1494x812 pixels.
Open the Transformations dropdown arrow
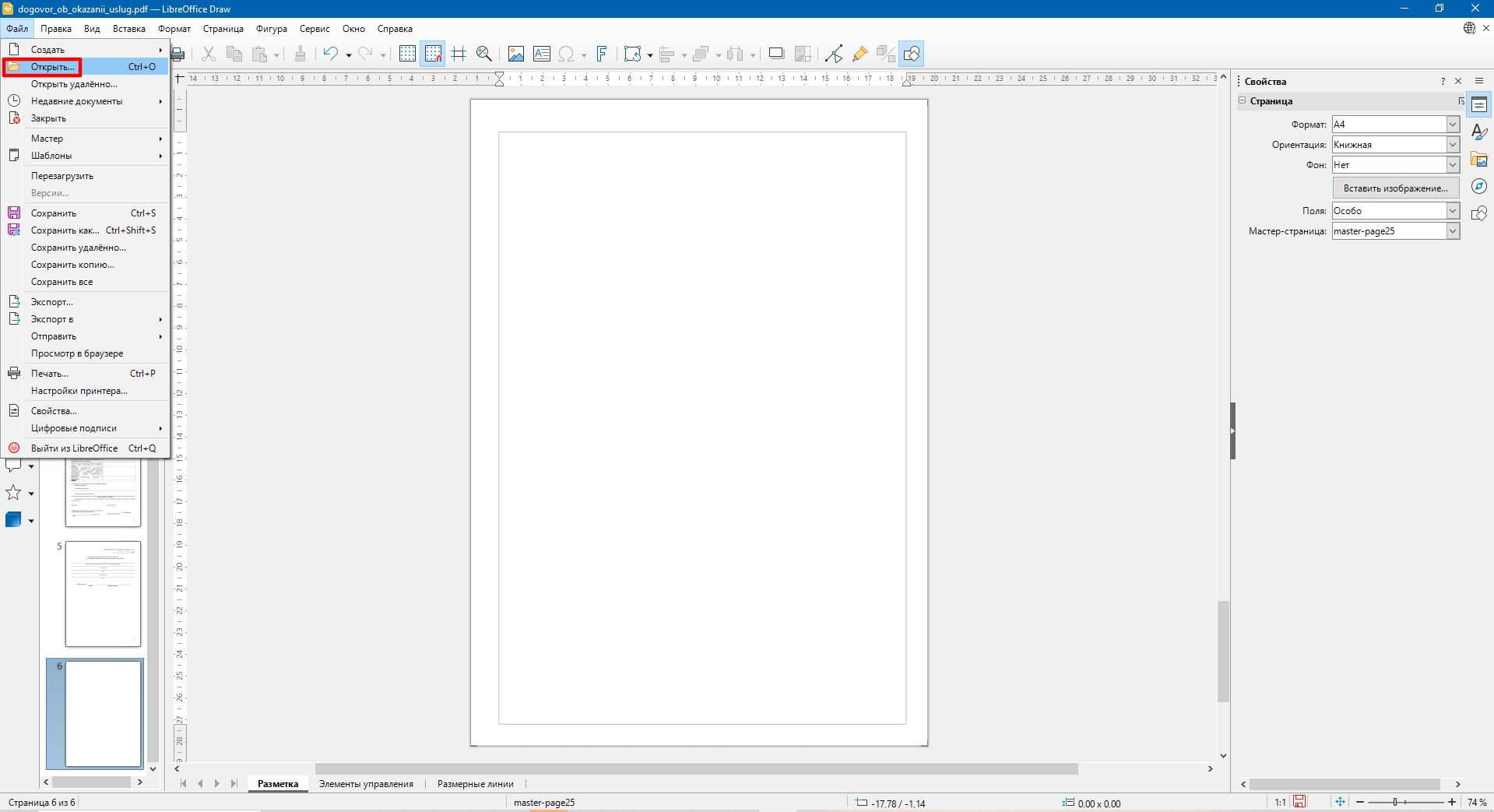tap(649, 54)
